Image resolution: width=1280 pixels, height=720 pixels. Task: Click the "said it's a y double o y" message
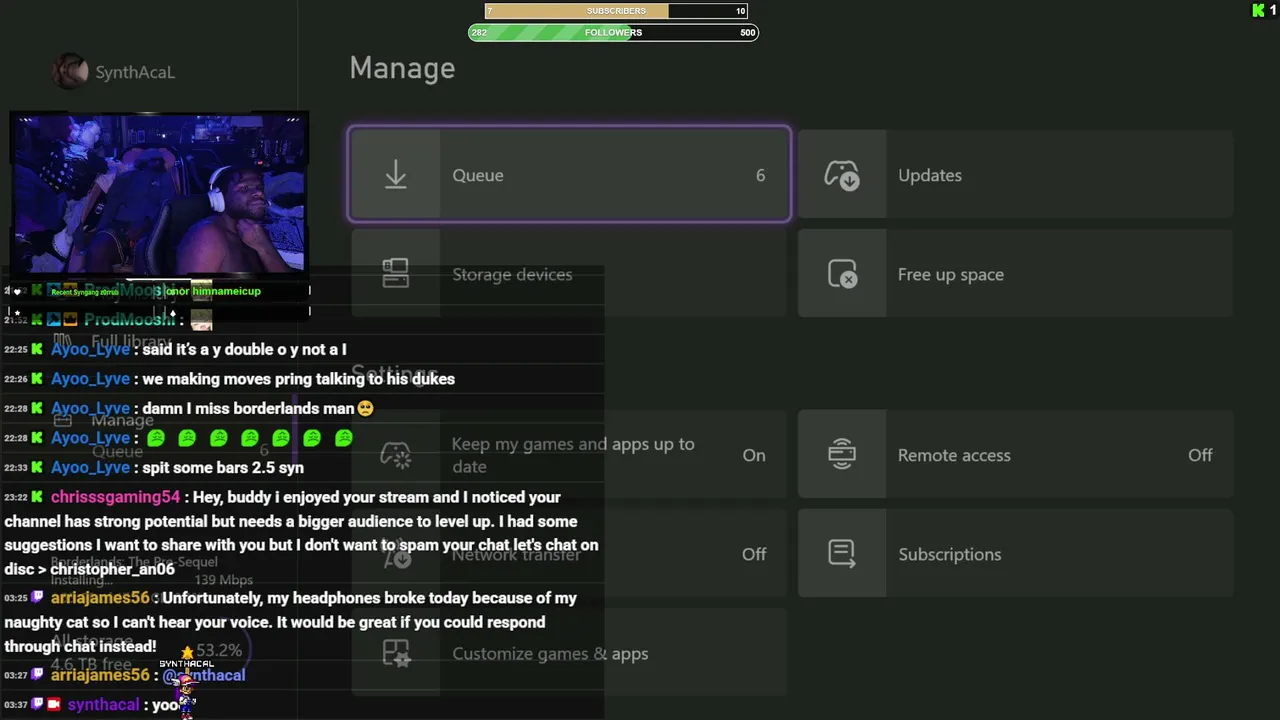coord(245,349)
